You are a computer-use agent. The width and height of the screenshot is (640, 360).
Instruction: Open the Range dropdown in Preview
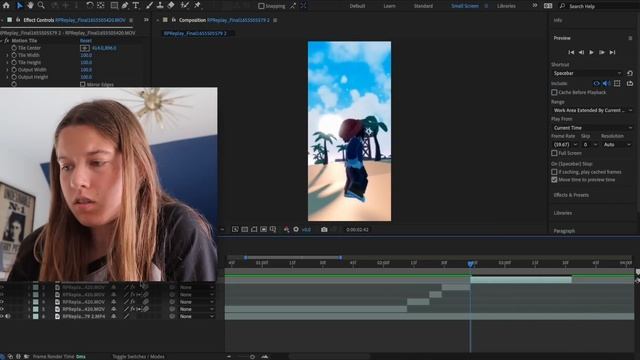[592, 110]
